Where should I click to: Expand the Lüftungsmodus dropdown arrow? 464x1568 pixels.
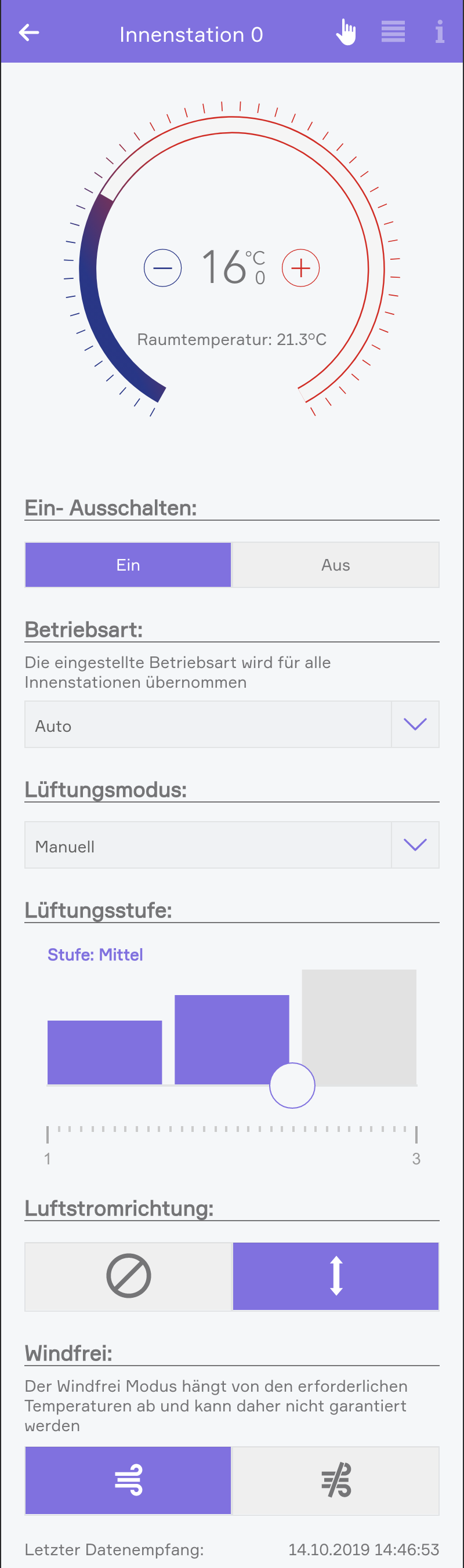tap(415, 845)
